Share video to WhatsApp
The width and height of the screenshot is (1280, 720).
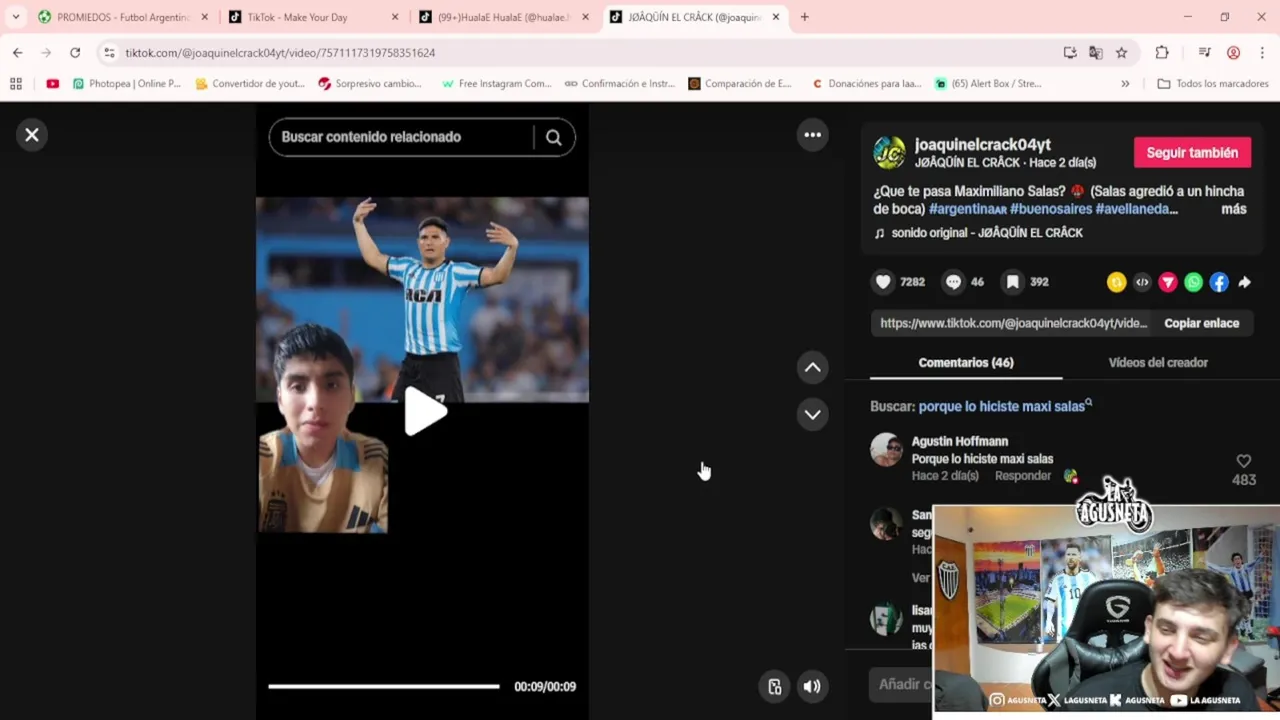(1193, 283)
